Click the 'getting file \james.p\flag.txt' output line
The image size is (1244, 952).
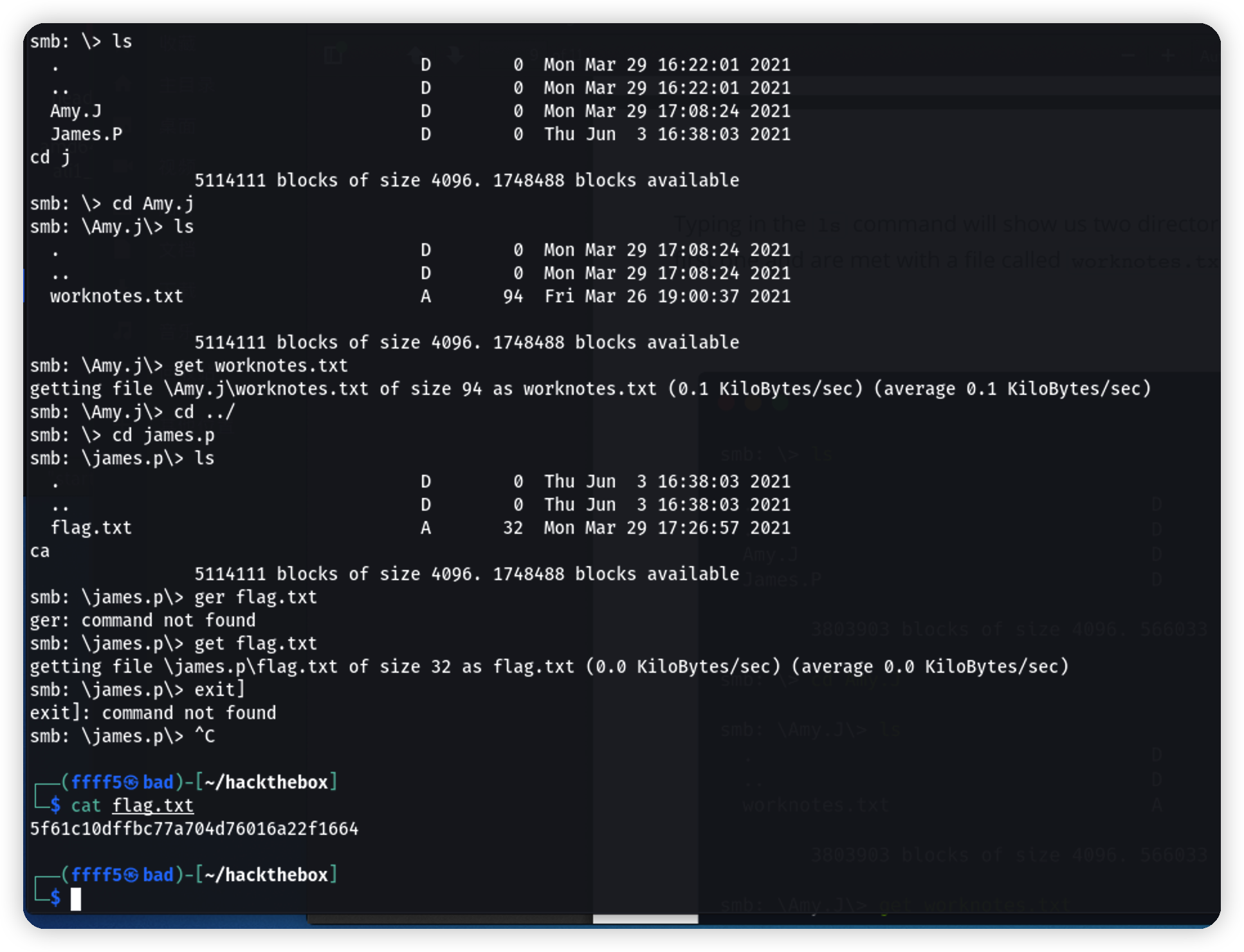[x=549, y=667]
